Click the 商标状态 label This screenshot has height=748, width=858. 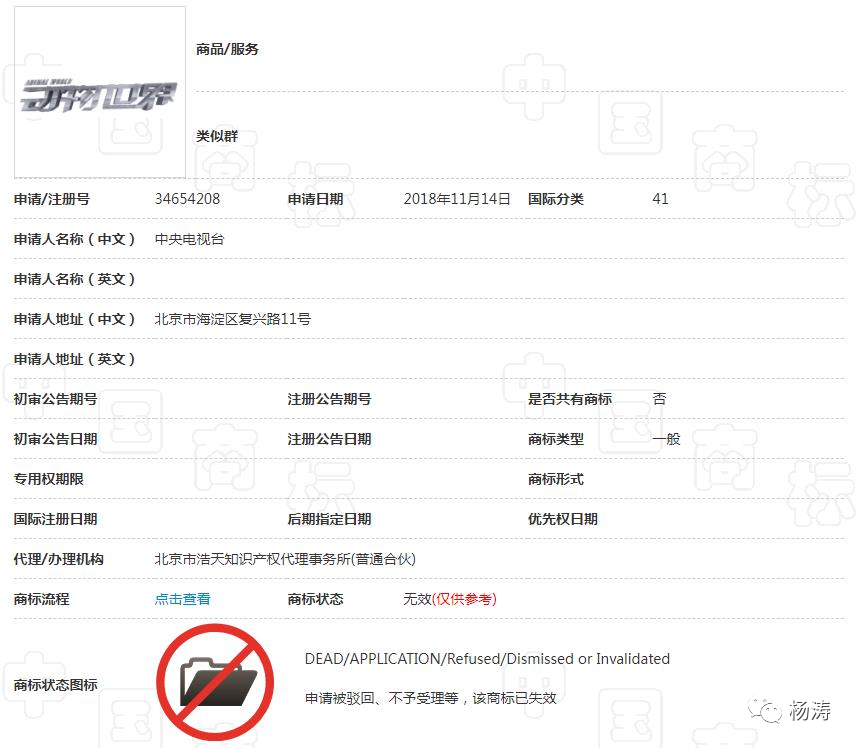[x=315, y=599]
